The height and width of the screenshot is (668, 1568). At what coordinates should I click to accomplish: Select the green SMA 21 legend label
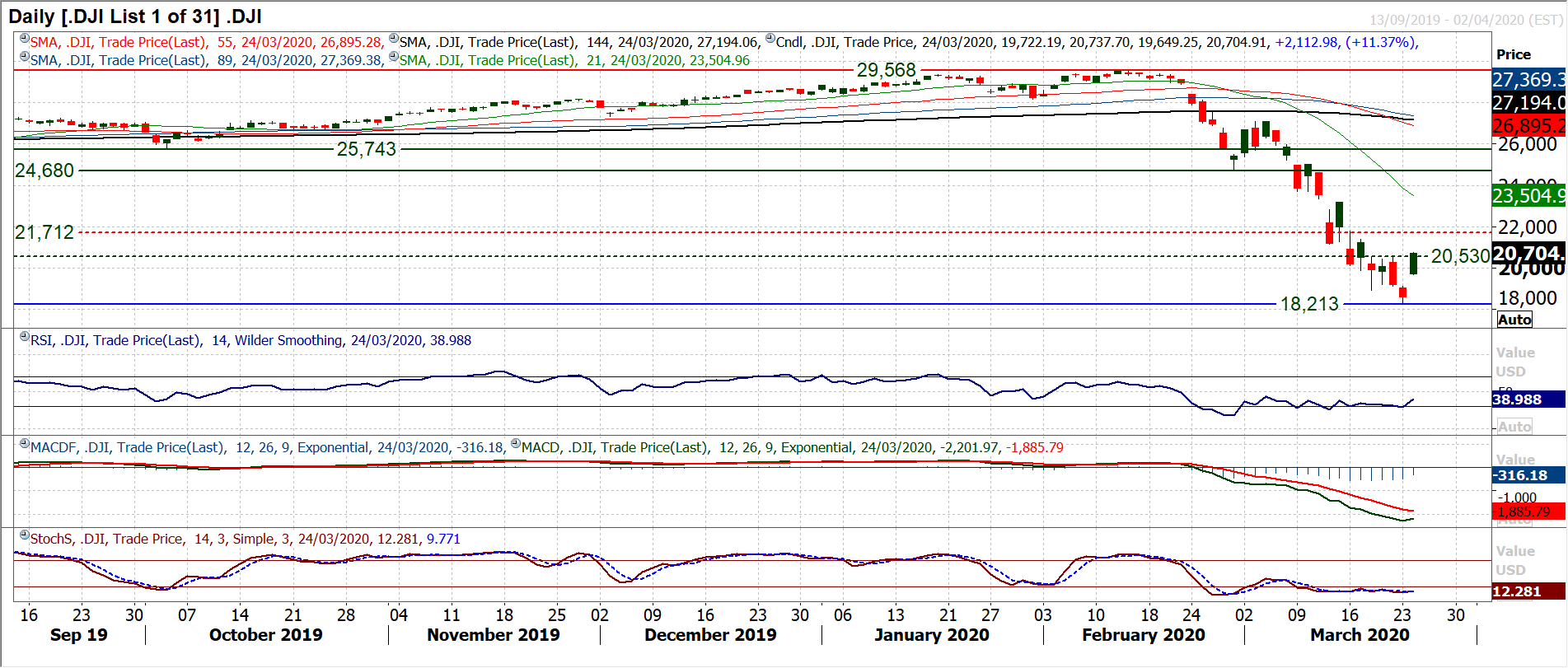pyautogui.click(x=575, y=60)
